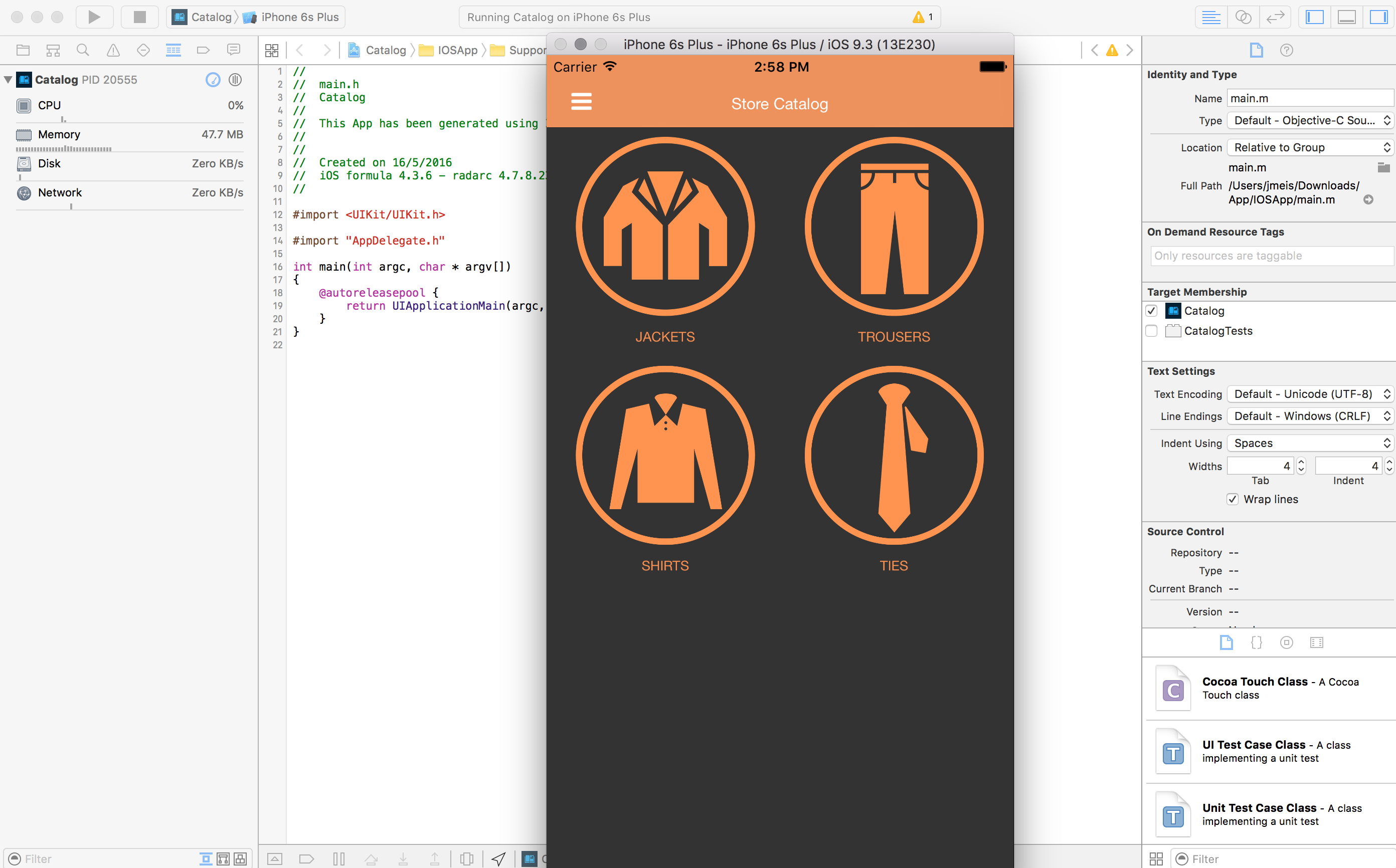
Task: Switch to the Assistant editor icon
Action: click(1243, 17)
